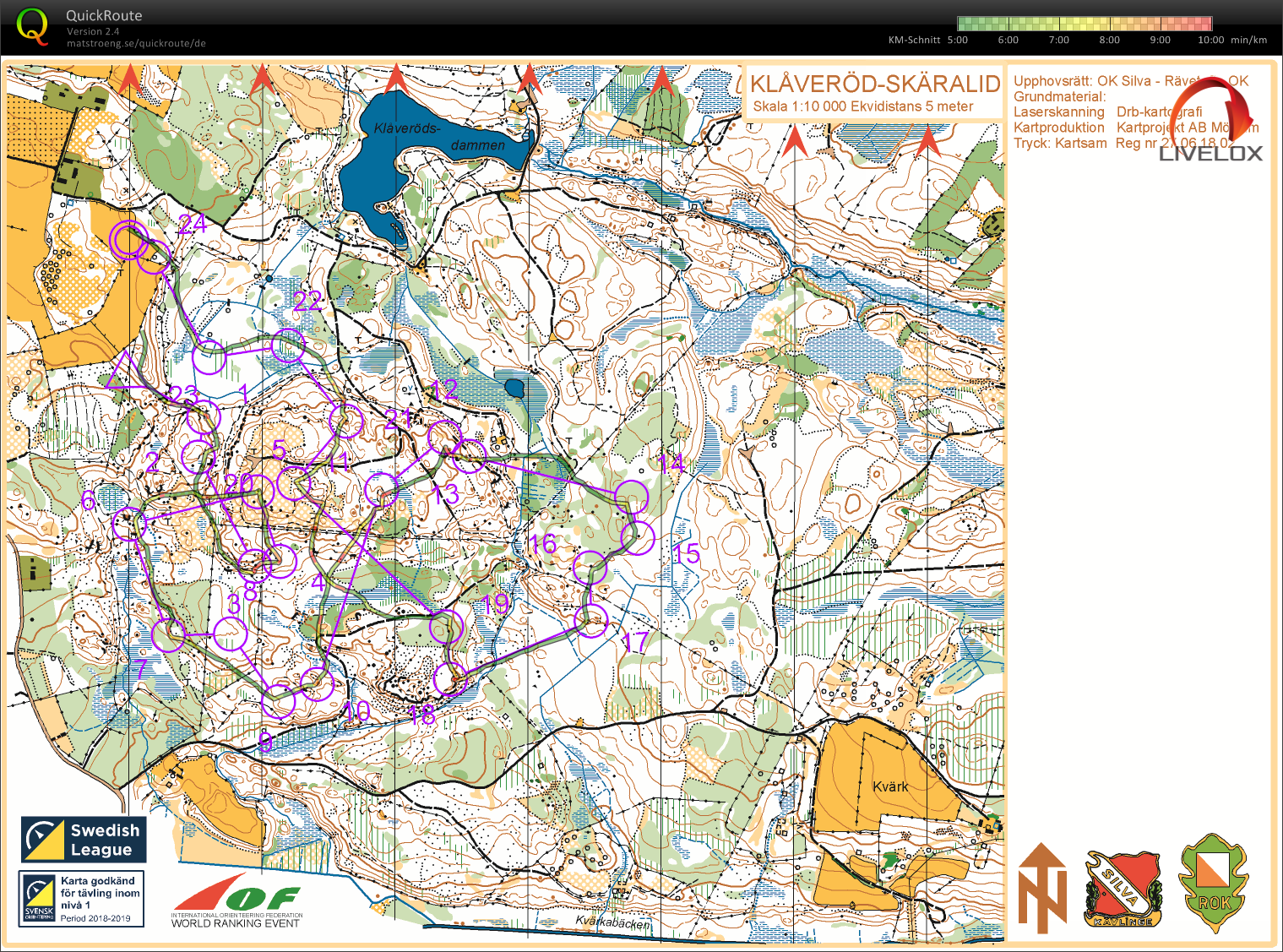
Task: Click control number 6 label
Action: pos(89,501)
